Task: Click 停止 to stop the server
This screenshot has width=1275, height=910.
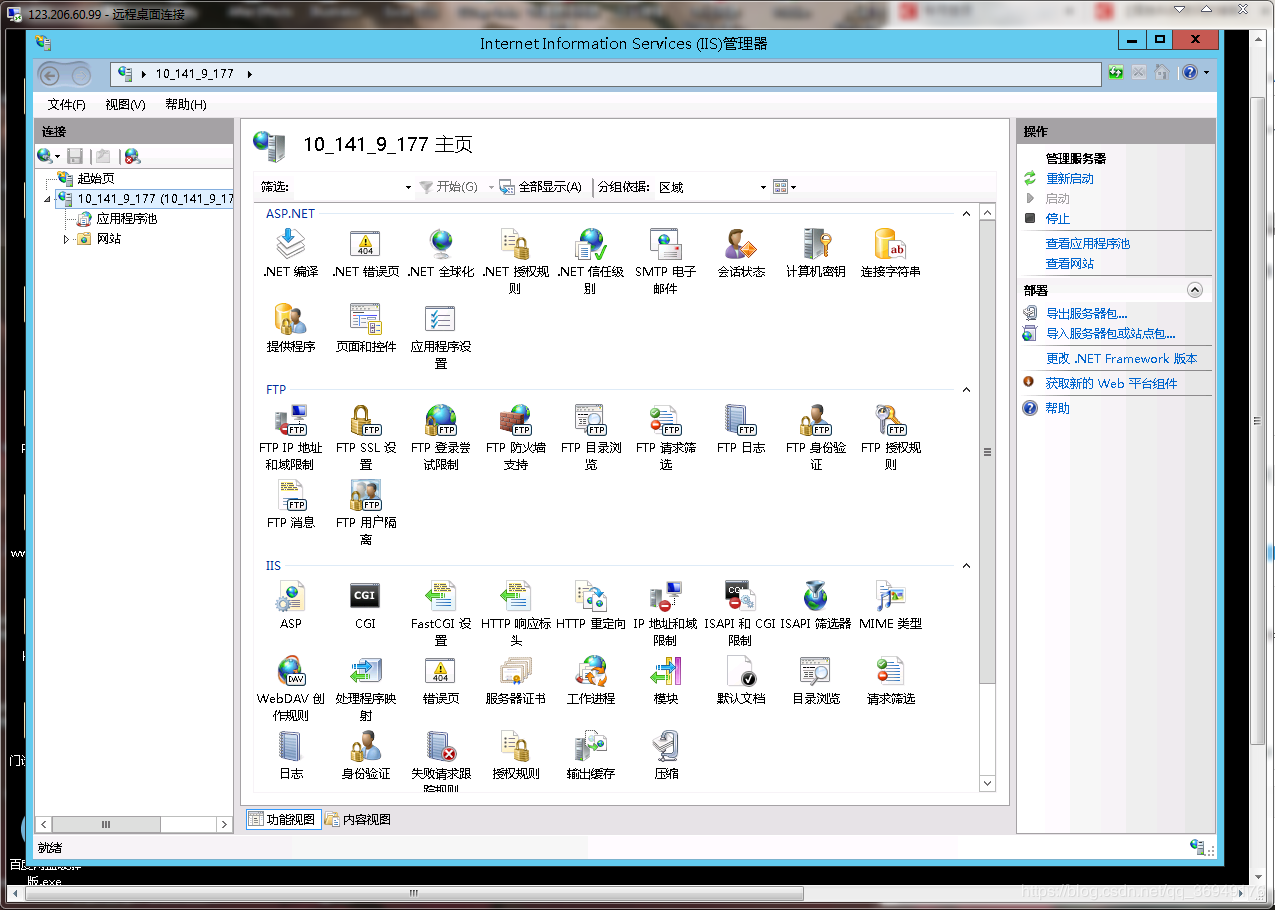Action: coord(1058,219)
